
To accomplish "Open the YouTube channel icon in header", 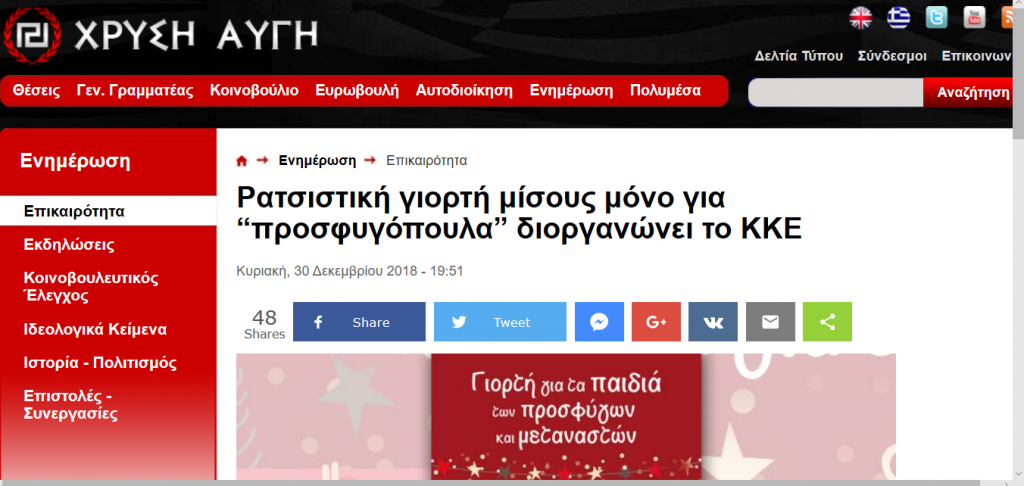I will (974, 18).
